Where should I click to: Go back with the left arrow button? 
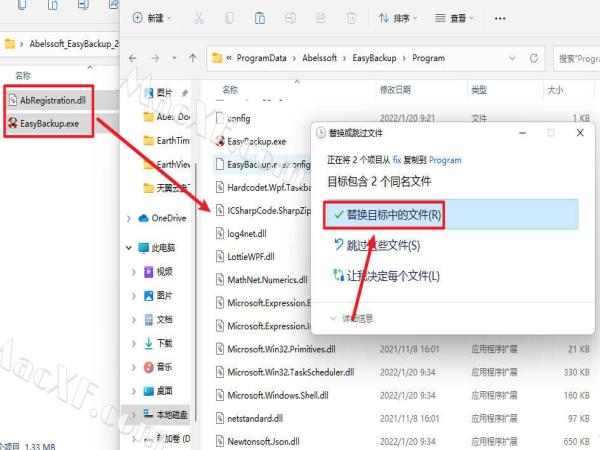pos(133,58)
